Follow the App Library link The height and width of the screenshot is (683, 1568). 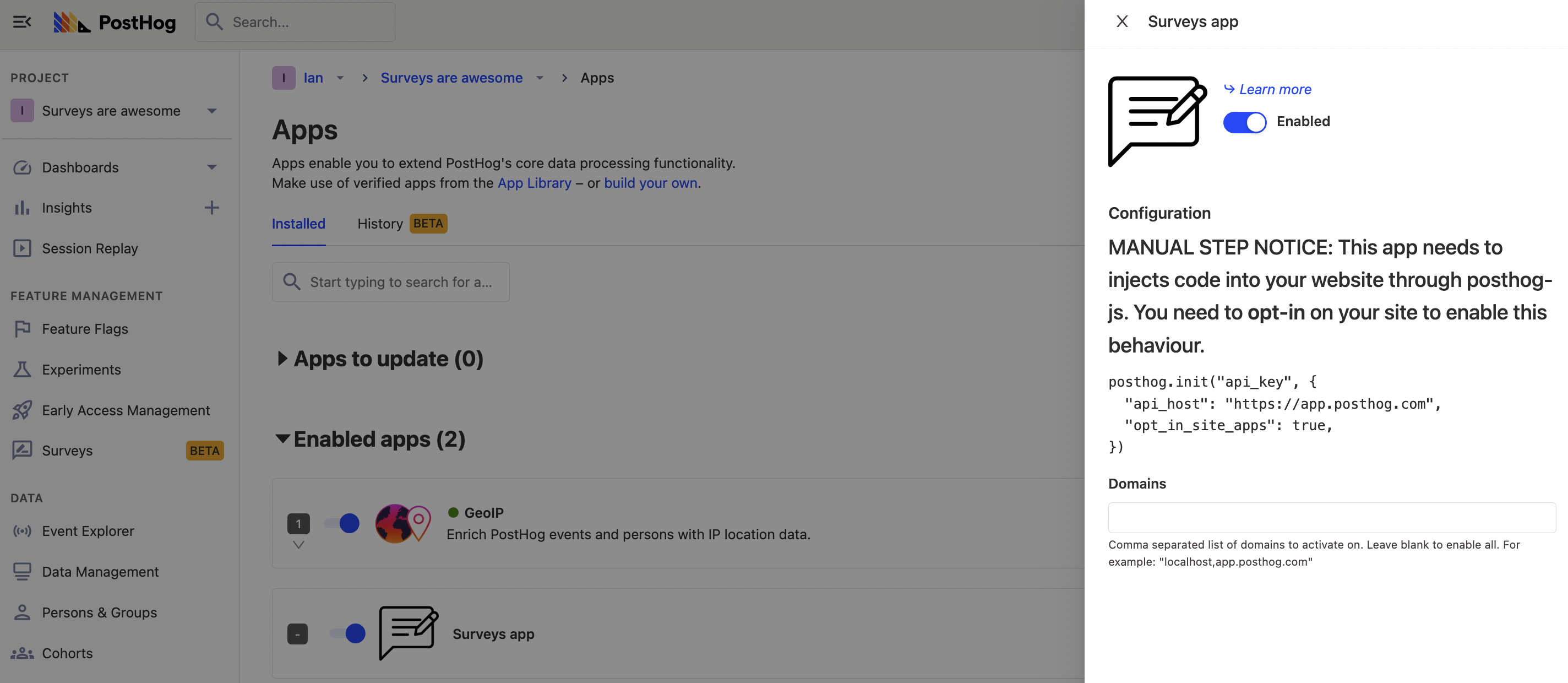tap(534, 183)
